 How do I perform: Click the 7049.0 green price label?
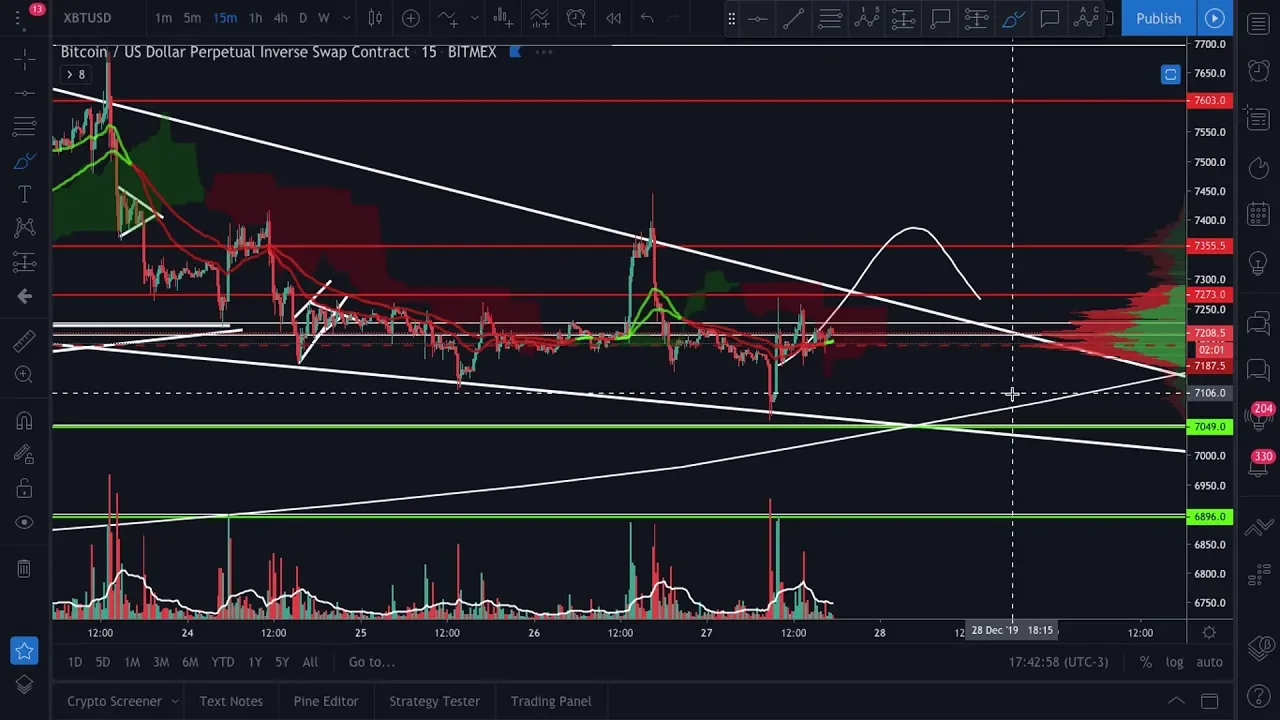[x=1210, y=427]
